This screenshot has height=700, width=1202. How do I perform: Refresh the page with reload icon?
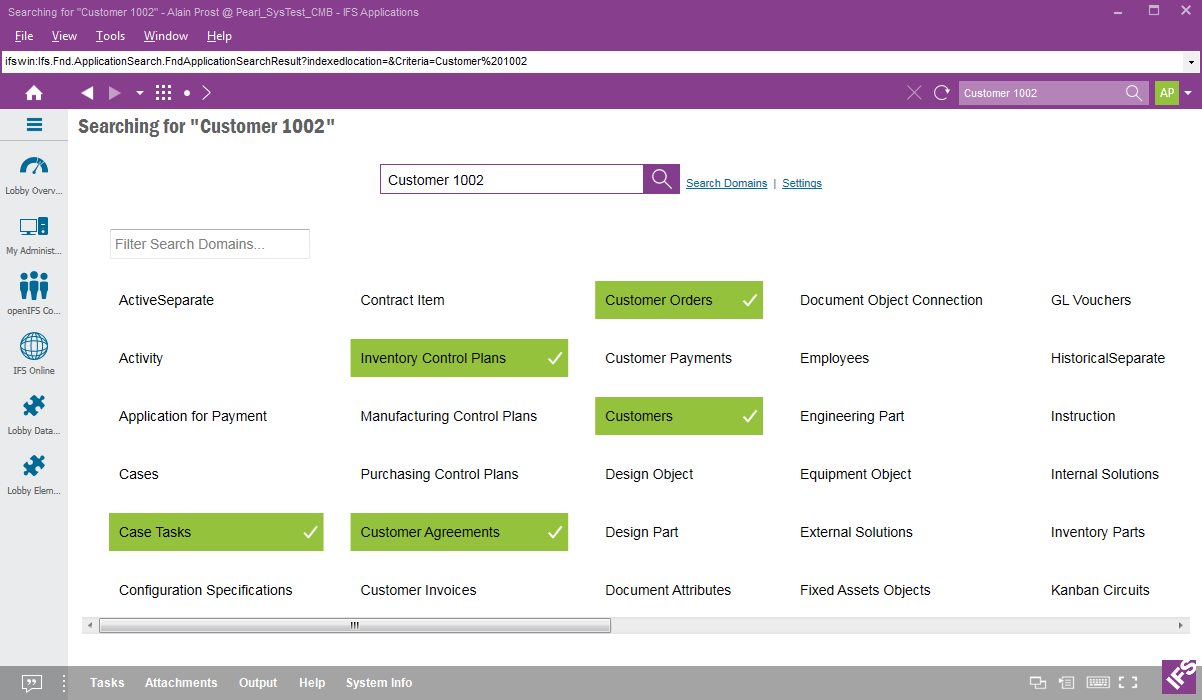coord(941,93)
